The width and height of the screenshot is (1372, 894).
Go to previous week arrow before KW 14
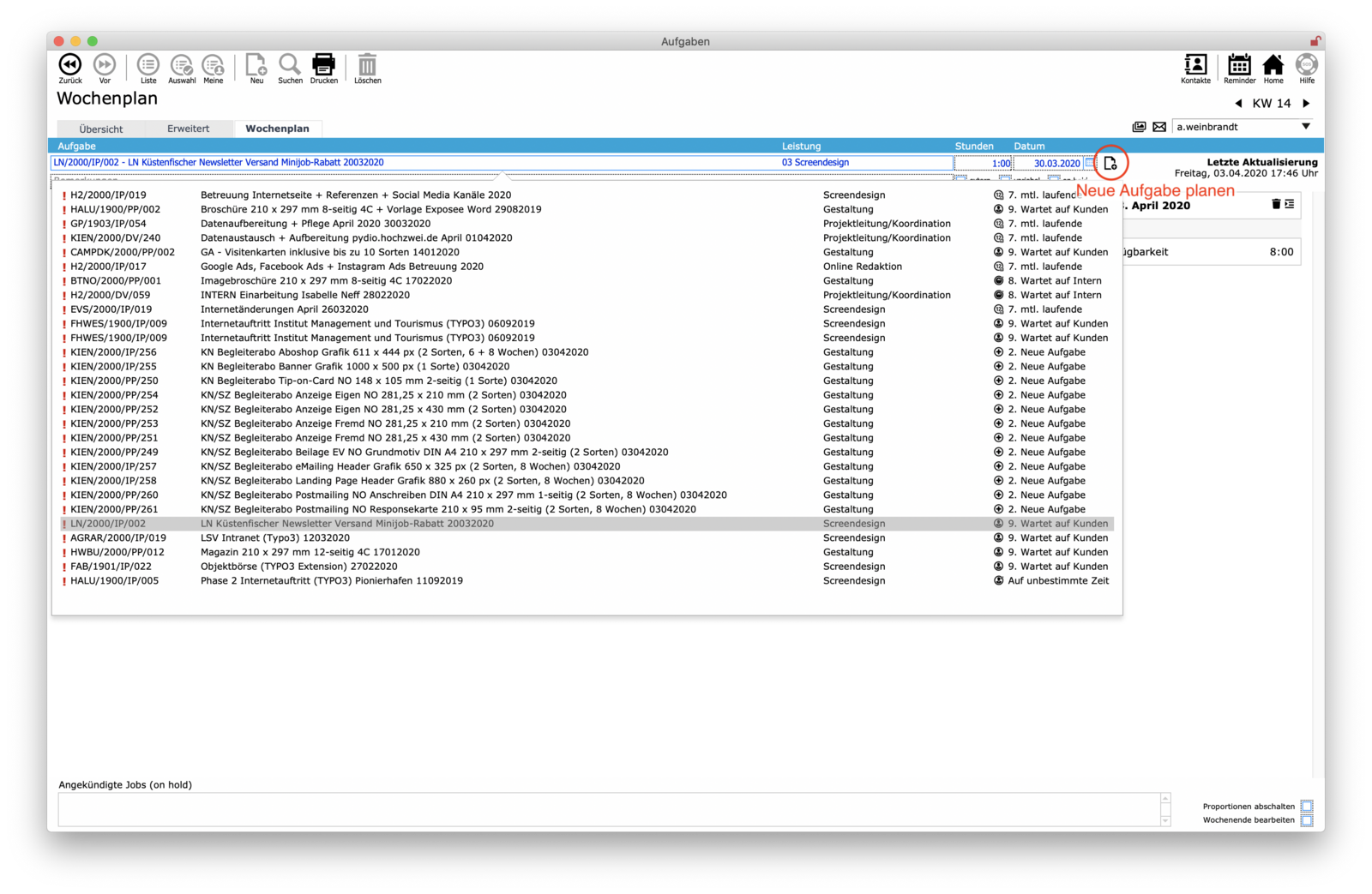tap(1238, 104)
